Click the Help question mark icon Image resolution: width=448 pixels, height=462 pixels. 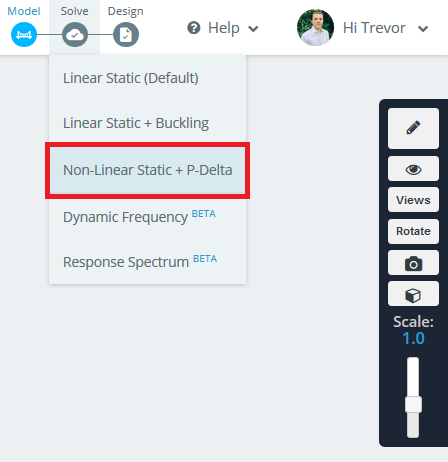(194, 28)
